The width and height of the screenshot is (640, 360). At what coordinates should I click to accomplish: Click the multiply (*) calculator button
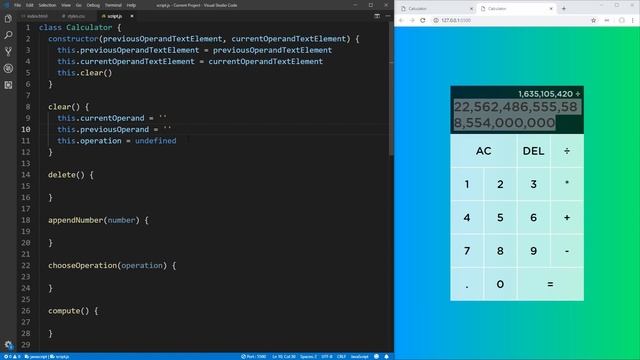[567, 184]
